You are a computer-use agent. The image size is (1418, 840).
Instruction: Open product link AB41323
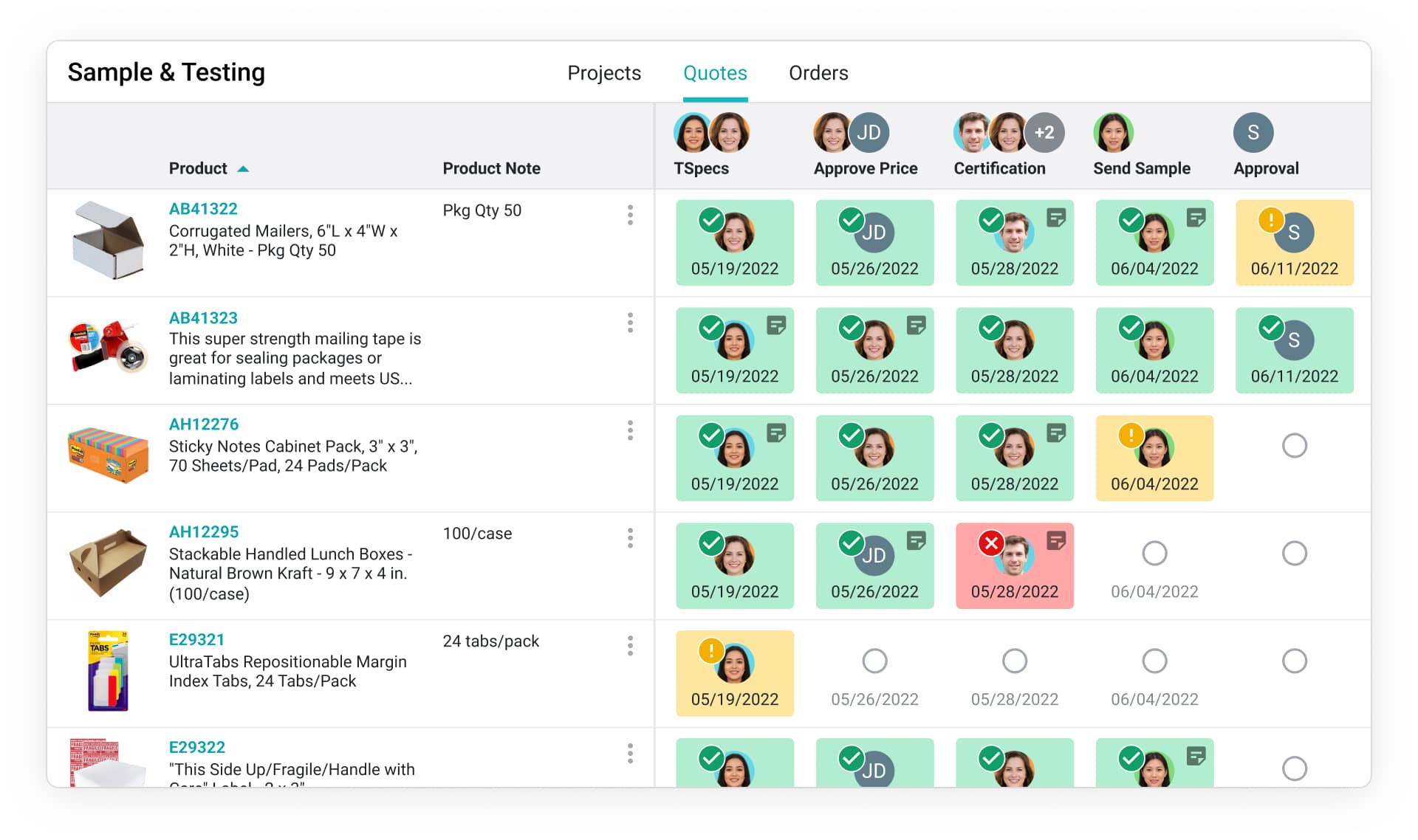tap(203, 318)
